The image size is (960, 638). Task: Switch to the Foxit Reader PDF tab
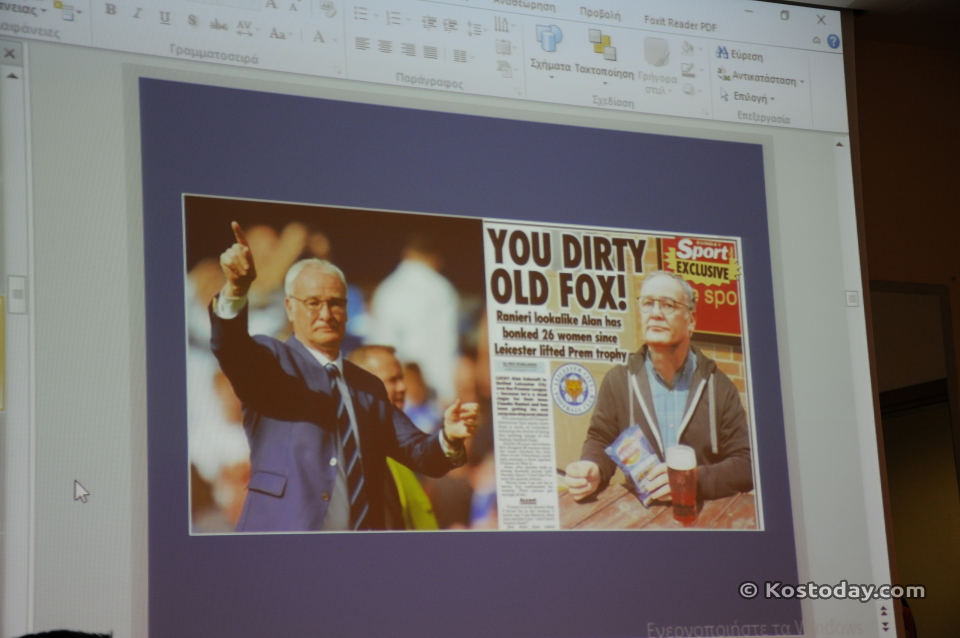(x=680, y=24)
